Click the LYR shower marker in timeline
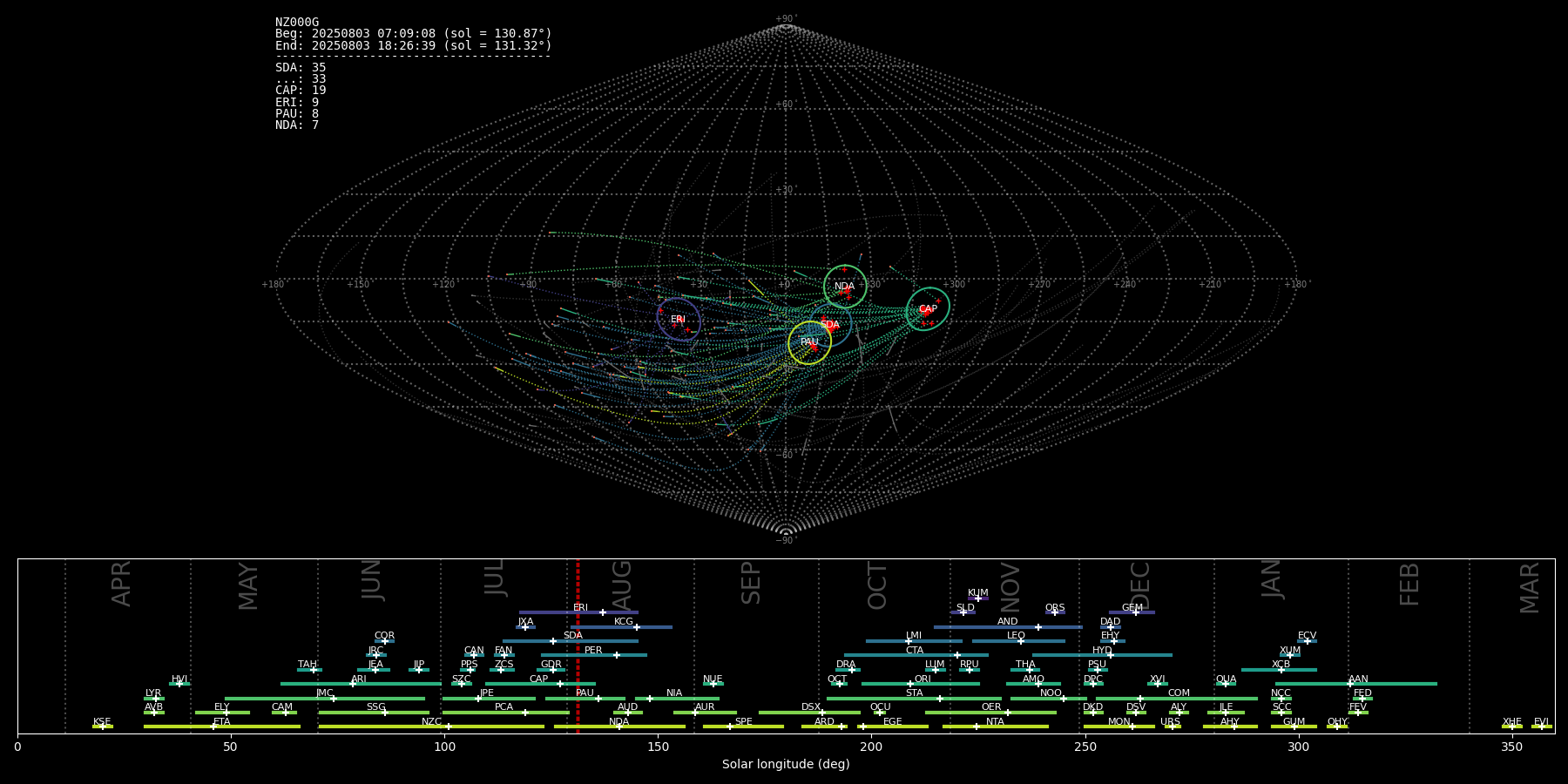Screen dimensions: 1568x784 [156, 699]
